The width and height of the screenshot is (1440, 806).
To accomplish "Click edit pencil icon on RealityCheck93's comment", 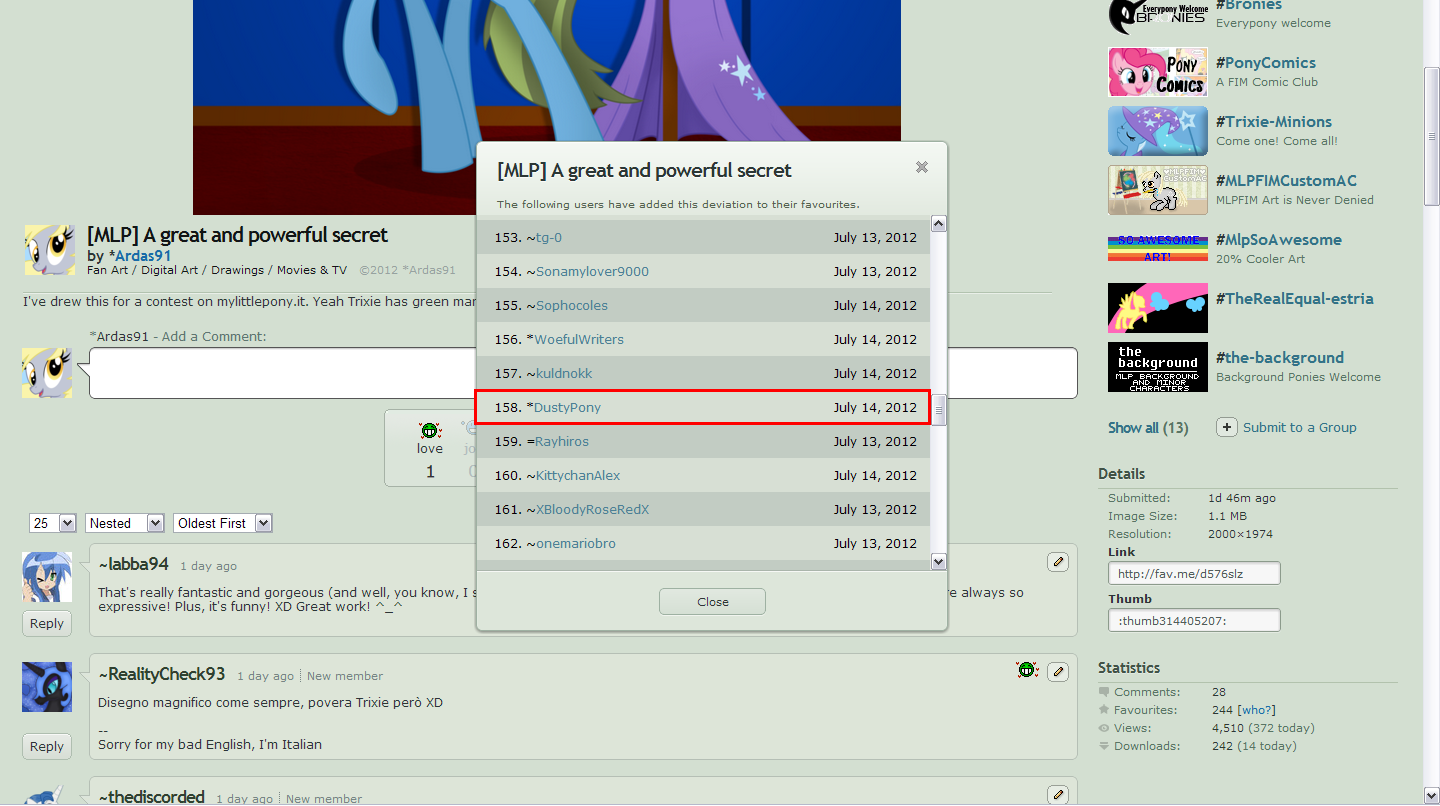I will [1058, 672].
